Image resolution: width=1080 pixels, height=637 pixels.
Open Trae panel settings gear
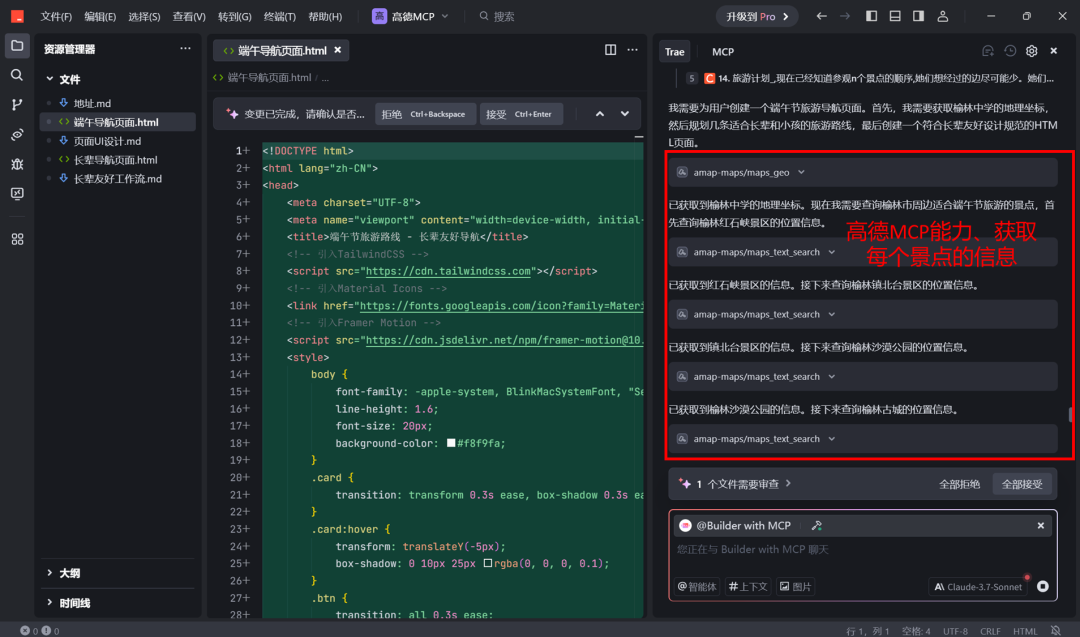tap(1031, 51)
